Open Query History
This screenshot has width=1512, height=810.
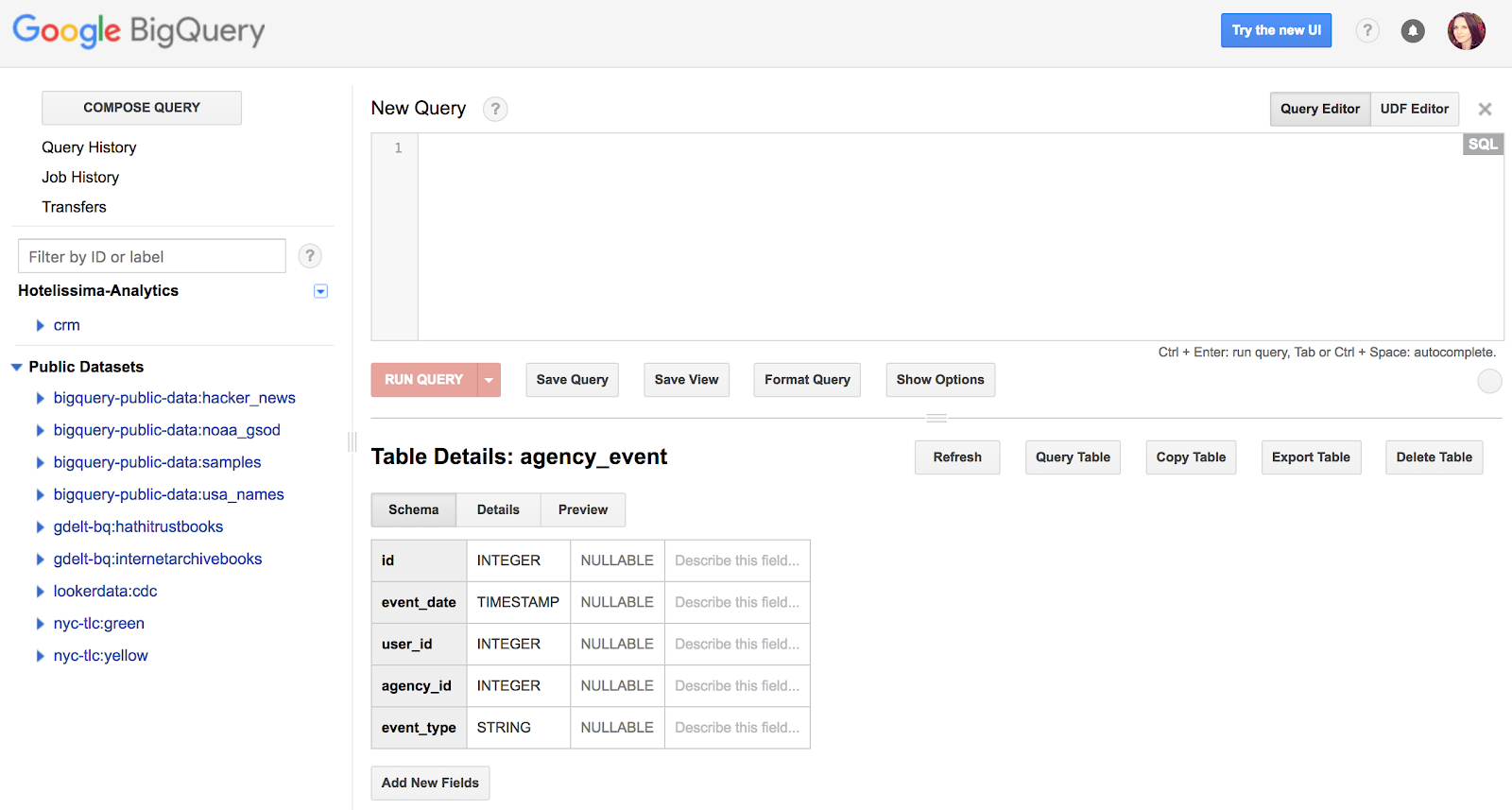tap(89, 147)
